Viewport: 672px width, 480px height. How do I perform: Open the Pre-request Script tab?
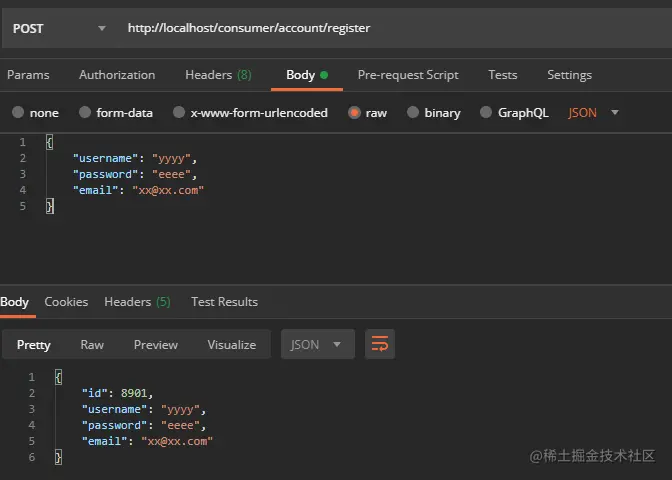coord(408,75)
